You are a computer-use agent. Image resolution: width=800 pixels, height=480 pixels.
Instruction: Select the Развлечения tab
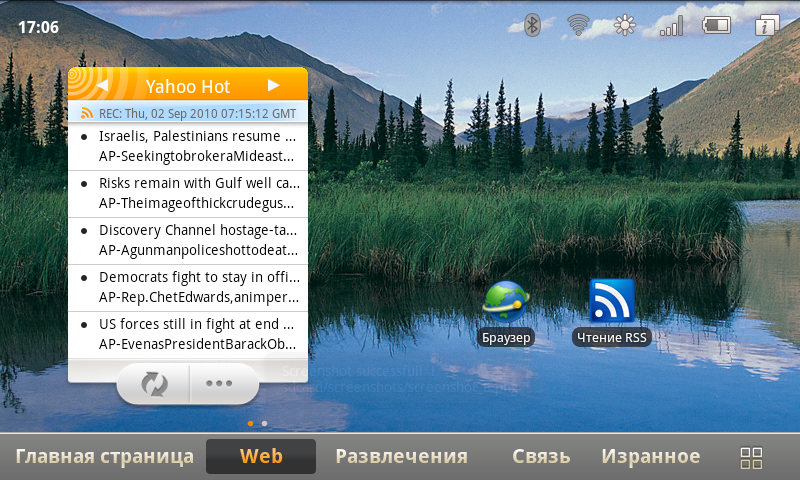(401, 457)
